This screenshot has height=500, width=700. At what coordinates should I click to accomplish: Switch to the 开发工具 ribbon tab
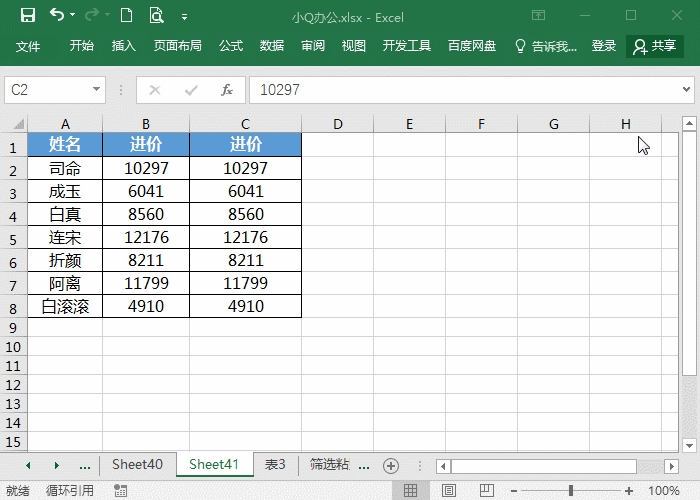click(x=407, y=46)
